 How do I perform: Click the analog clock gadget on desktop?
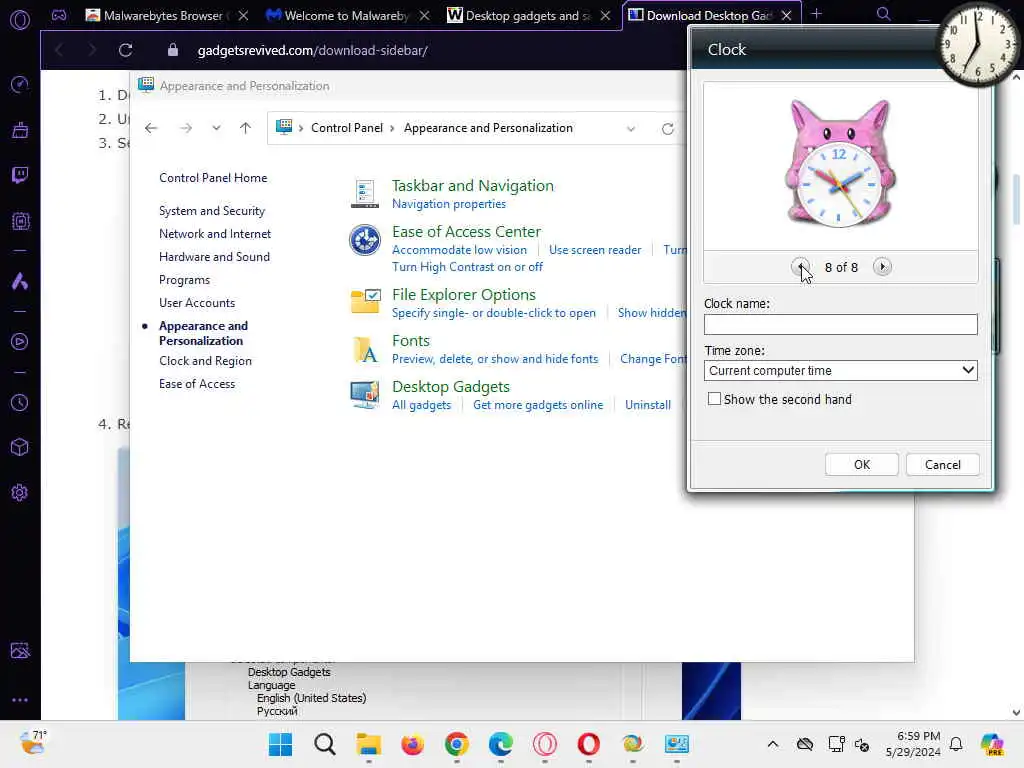pyautogui.click(x=977, y=44)
